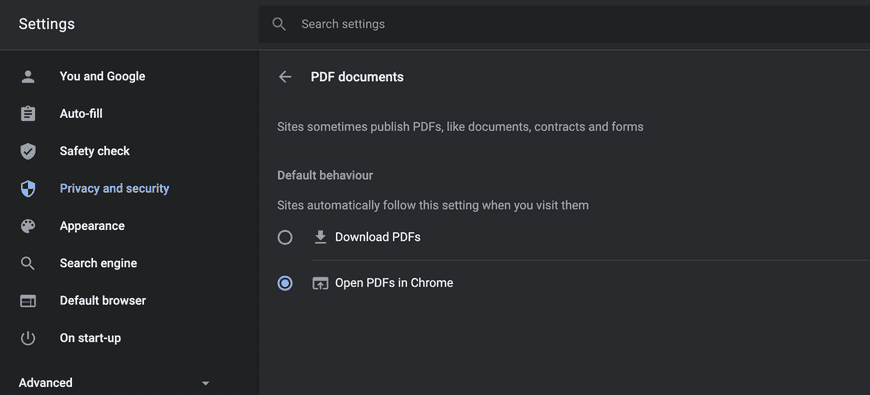Image resolution: width=870 pixels, height=395 pixels.
Task: Click the PDF documents page title
Action: pyautogui.click(x=357, y=77)
